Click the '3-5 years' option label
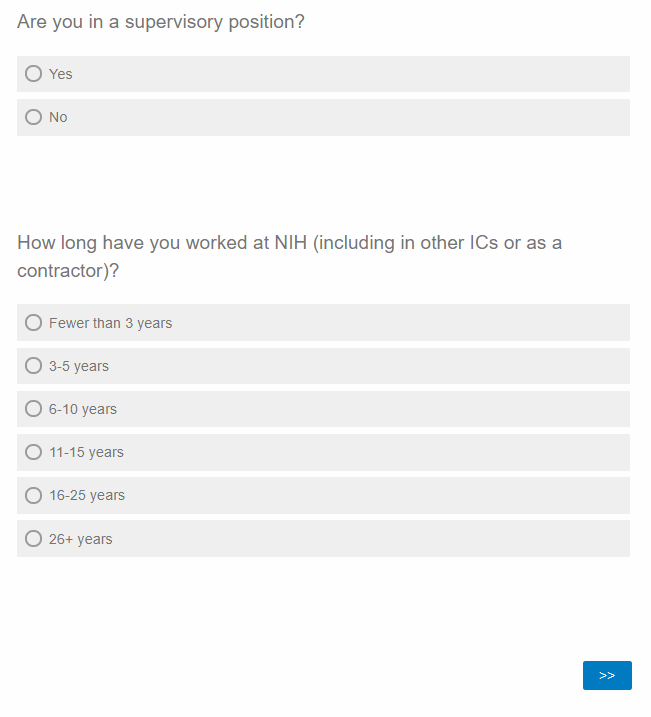 click(x=79, y=366)
